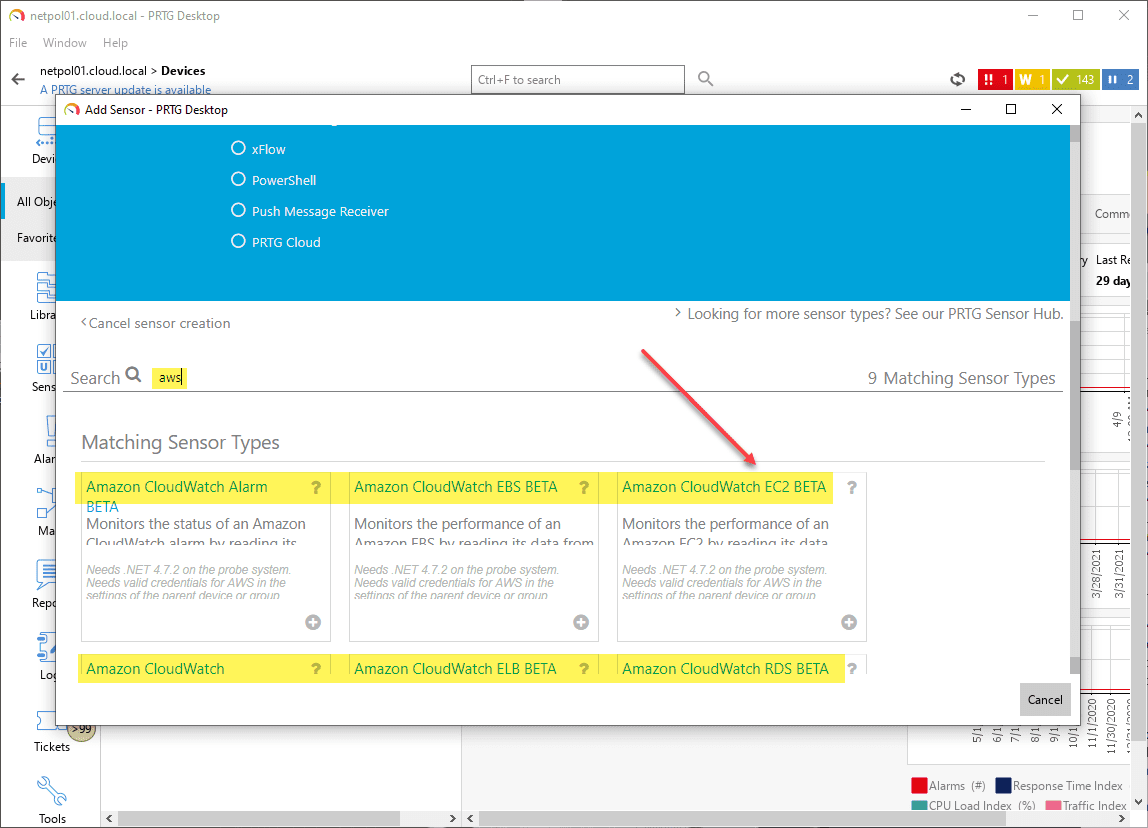
Task: Click teal CPU Load Index swatch
Action: (919, 805)
